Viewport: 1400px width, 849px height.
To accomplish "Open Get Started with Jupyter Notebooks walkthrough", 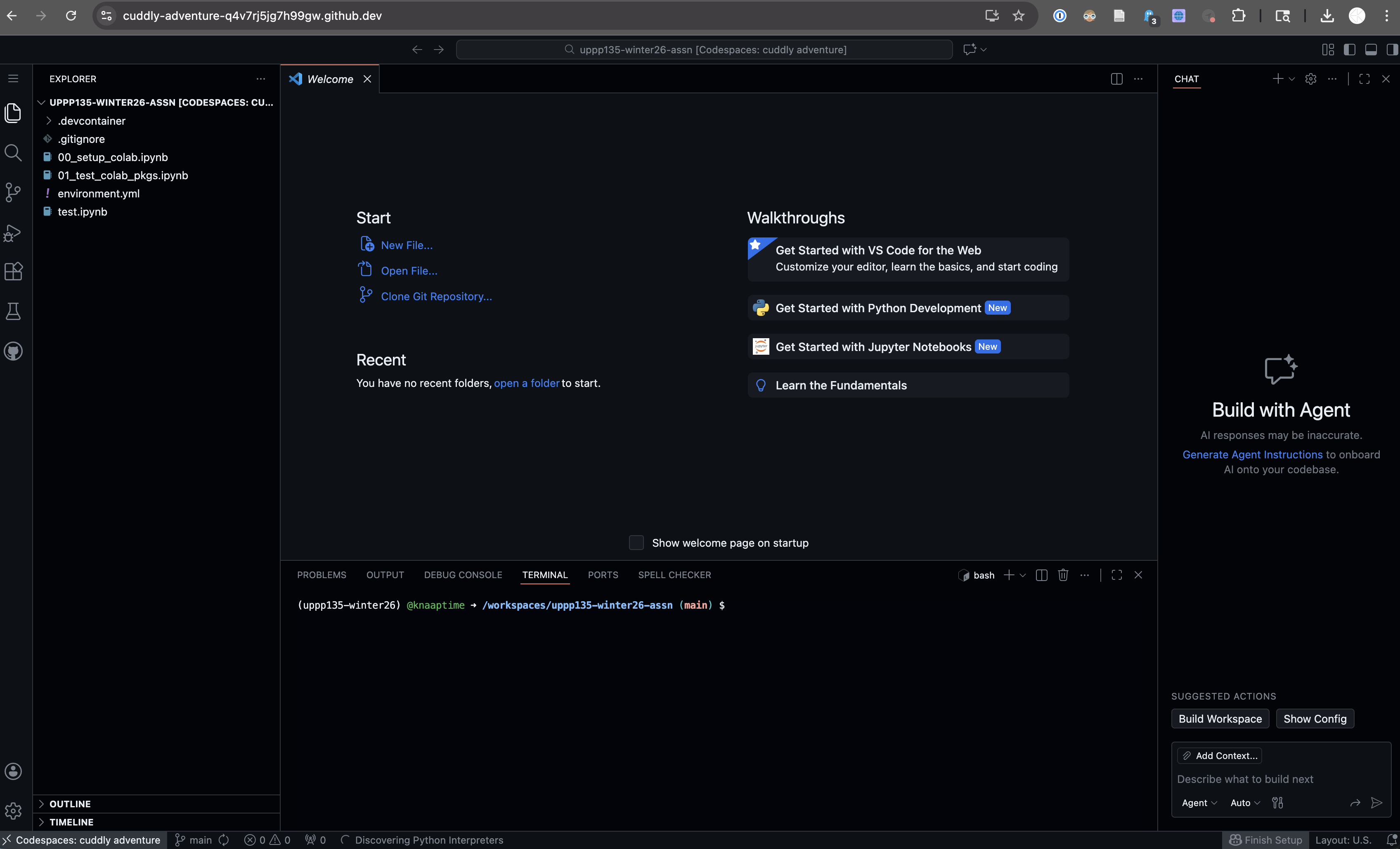I will pos(908,346).
